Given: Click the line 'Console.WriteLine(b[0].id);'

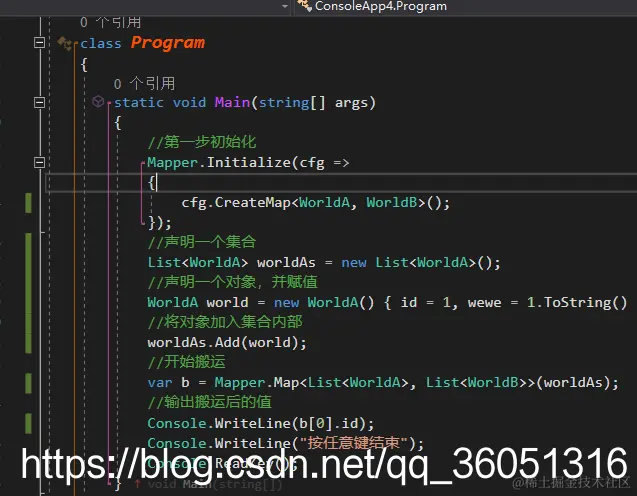Looking at the screenshot, I should pyautogui.click(x=261, y=423).
